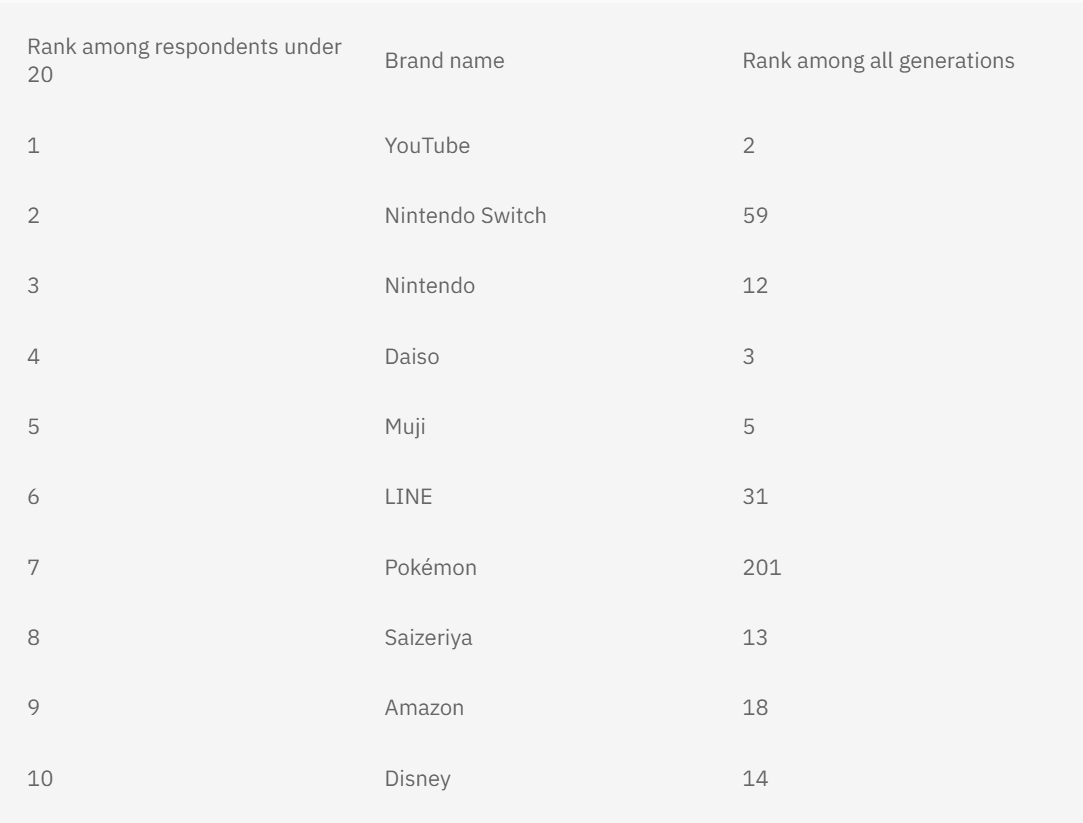
Task: Click the under-20 rank 10 cell
Action: tap(40, 779)
